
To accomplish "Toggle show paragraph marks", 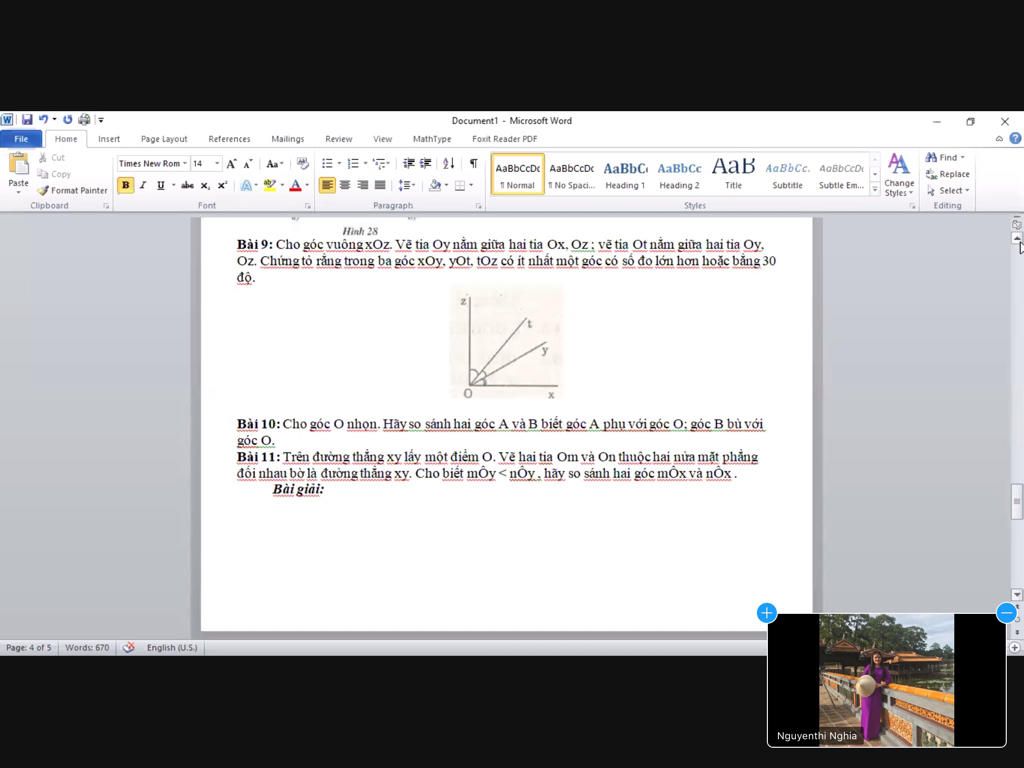I will (x=473, y=163).
